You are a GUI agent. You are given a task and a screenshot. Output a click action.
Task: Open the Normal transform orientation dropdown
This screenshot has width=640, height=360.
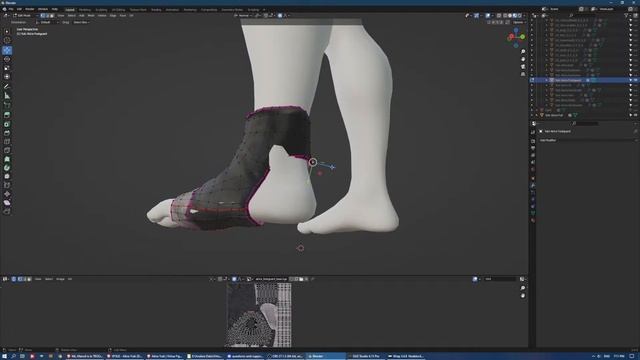(244, 16)
